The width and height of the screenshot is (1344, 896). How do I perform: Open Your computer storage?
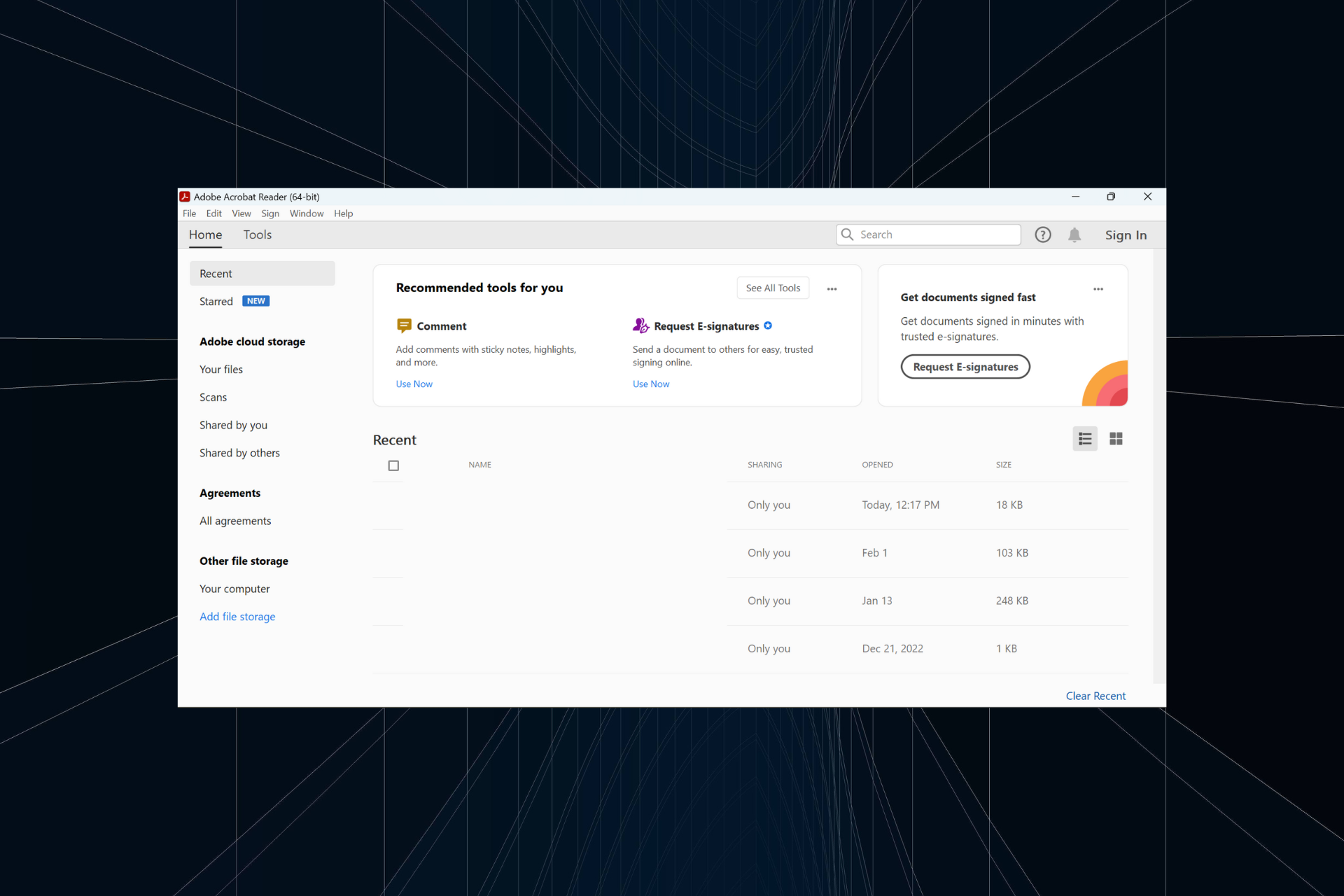[x=234, y=589]
